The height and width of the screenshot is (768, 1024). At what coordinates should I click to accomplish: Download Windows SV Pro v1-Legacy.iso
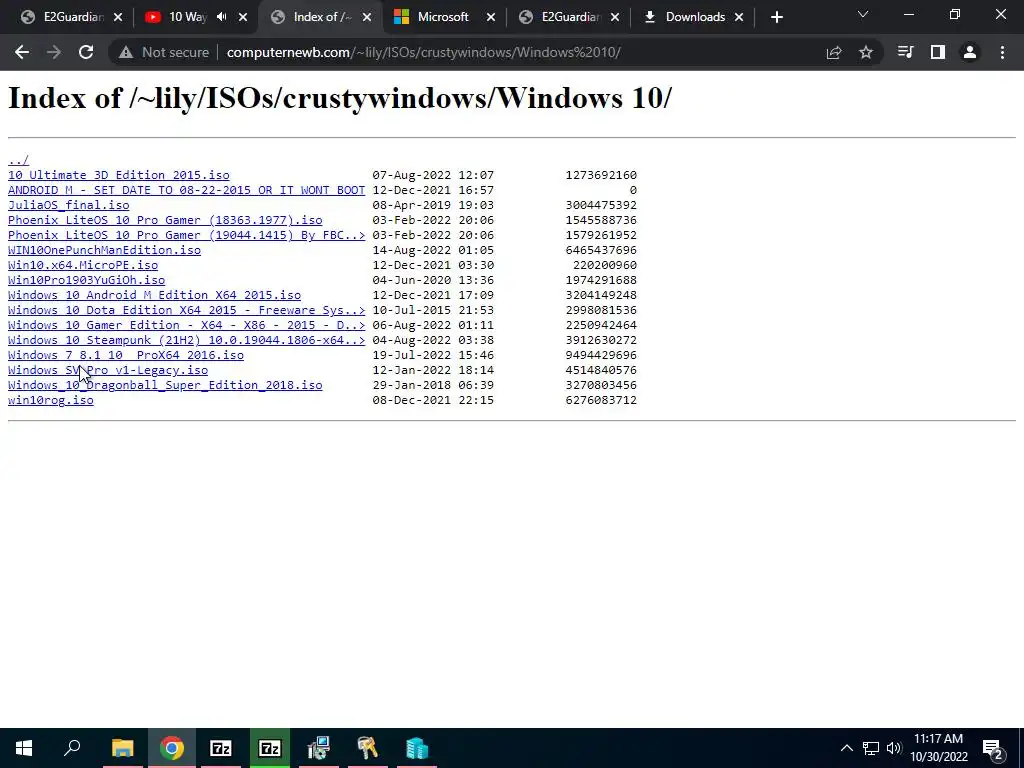pyautogui.click(x=108, y=370)
